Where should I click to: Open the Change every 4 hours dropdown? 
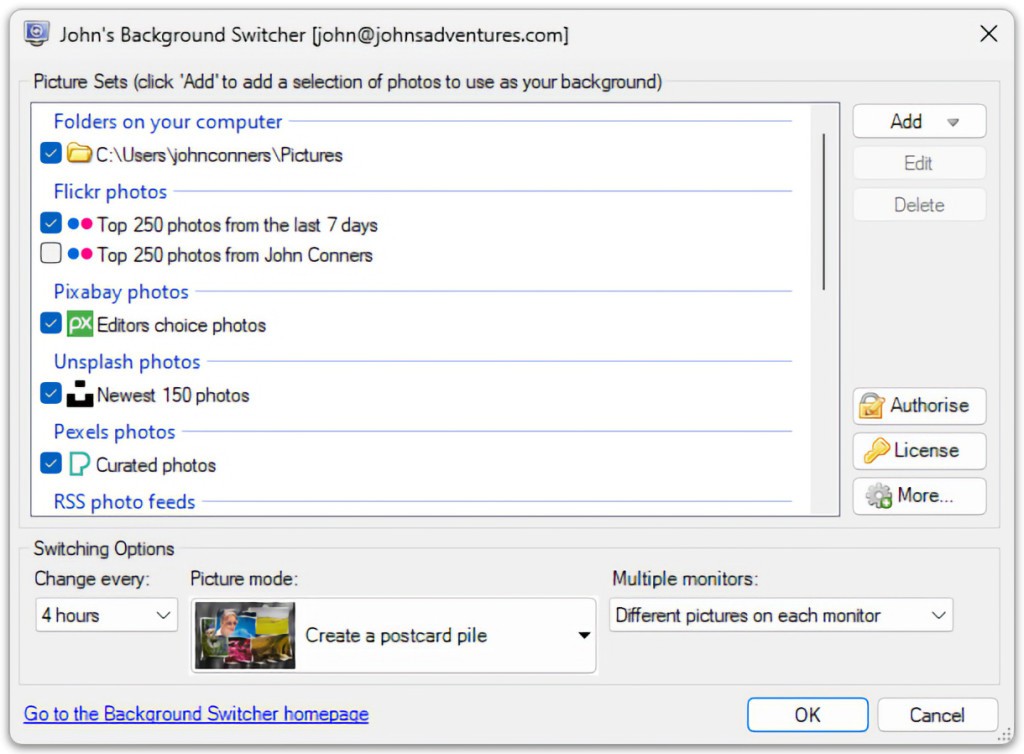click(x=106, y=616)
